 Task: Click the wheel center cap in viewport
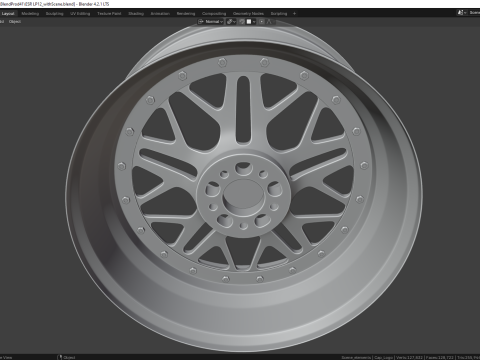(243, 194)
